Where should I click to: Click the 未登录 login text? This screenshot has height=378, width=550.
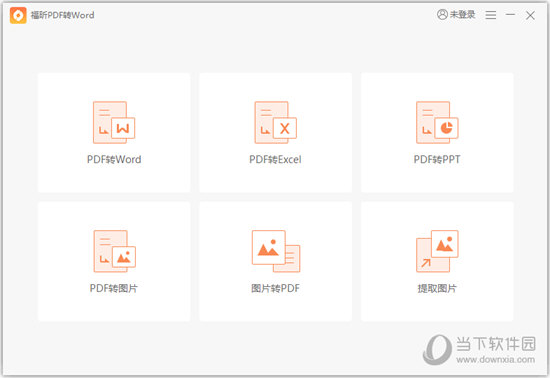click(x=462, y=14)
